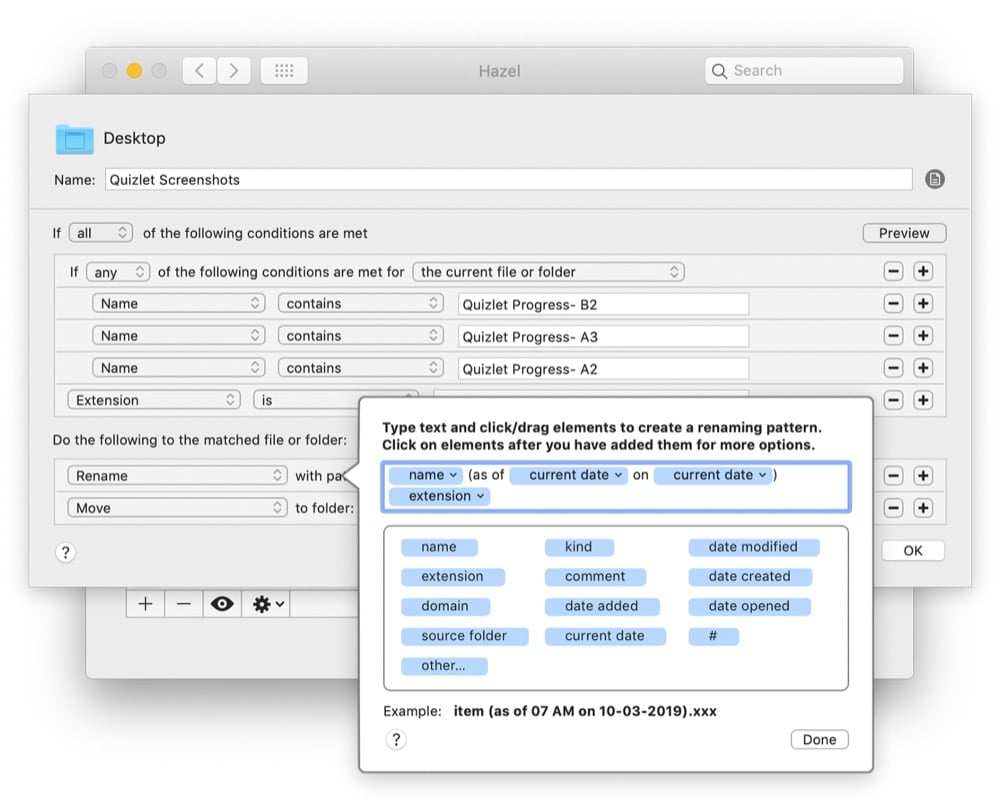The width and height of the screenshot is (1000, 806).
Task: Click the eye preview rule button
Action: coord(222,603)
